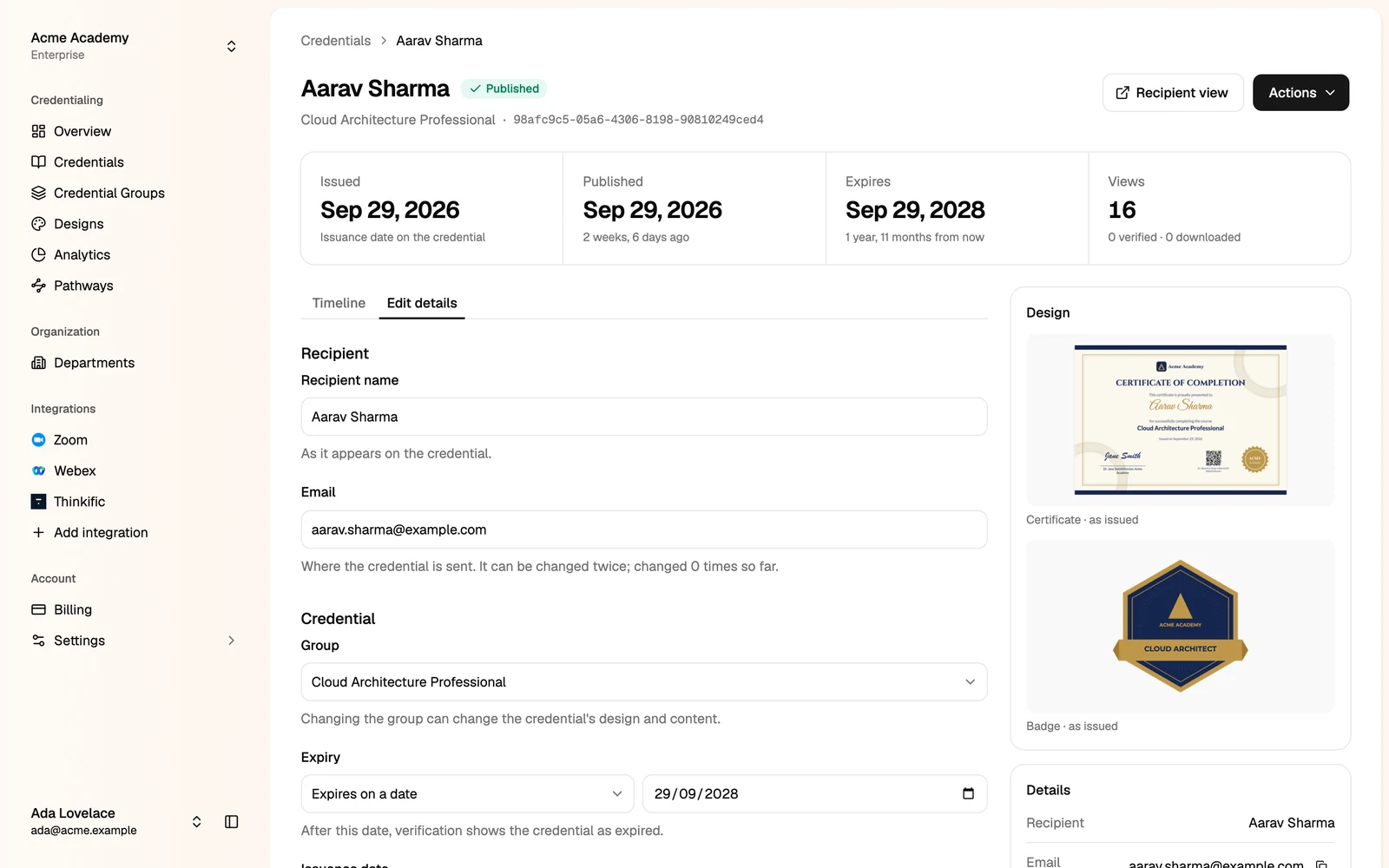This screenshot has height=868, width=1389.
Task: Click the Credentials book icon in sidebar
Action: [38, 162]
